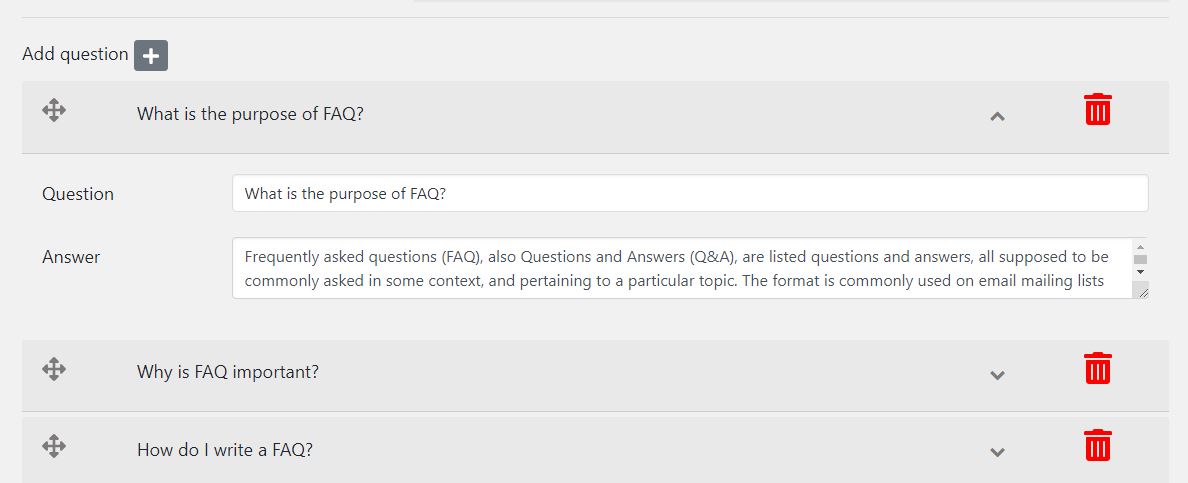Click drag handle for 'Why is FAQ important?'

pos(54,370)
